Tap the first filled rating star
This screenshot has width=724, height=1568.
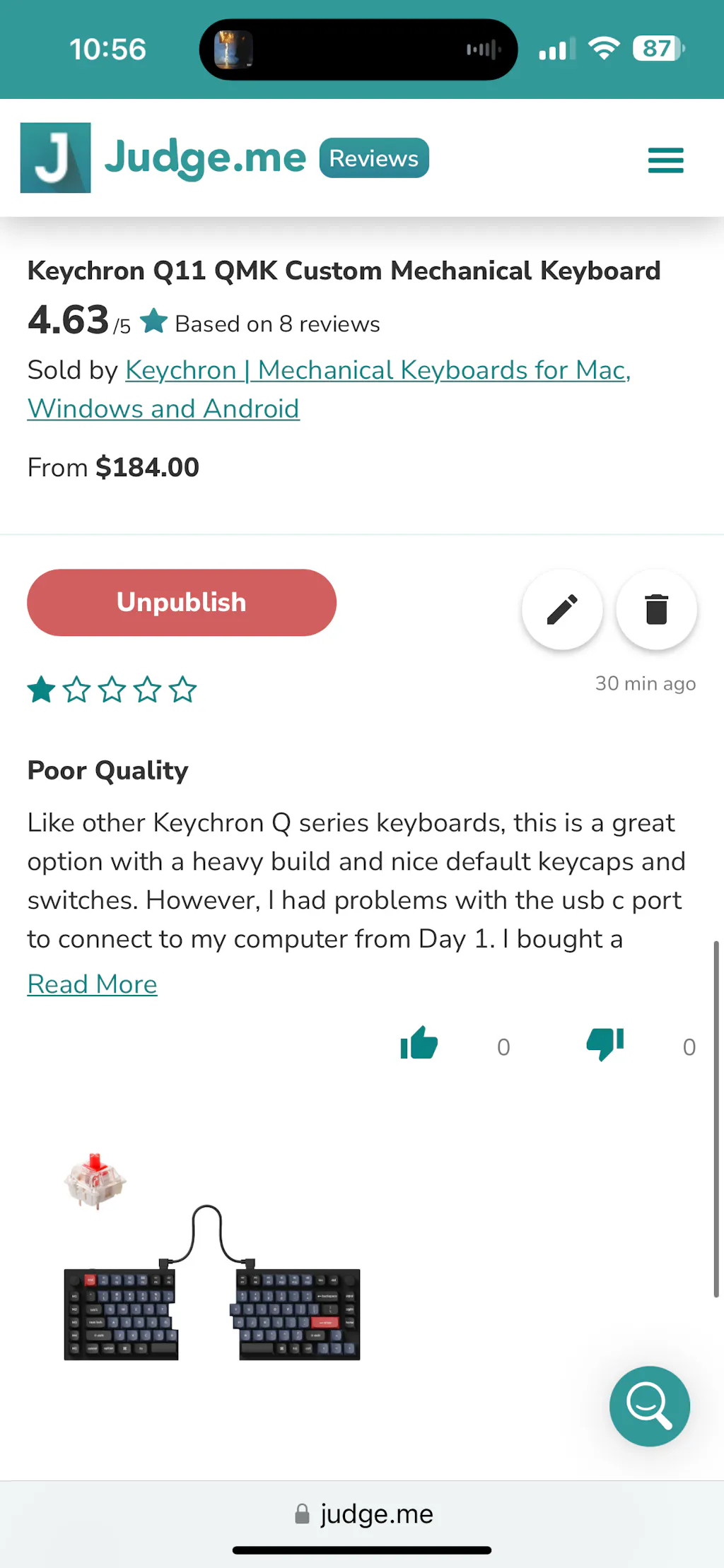tap(41, 690)
